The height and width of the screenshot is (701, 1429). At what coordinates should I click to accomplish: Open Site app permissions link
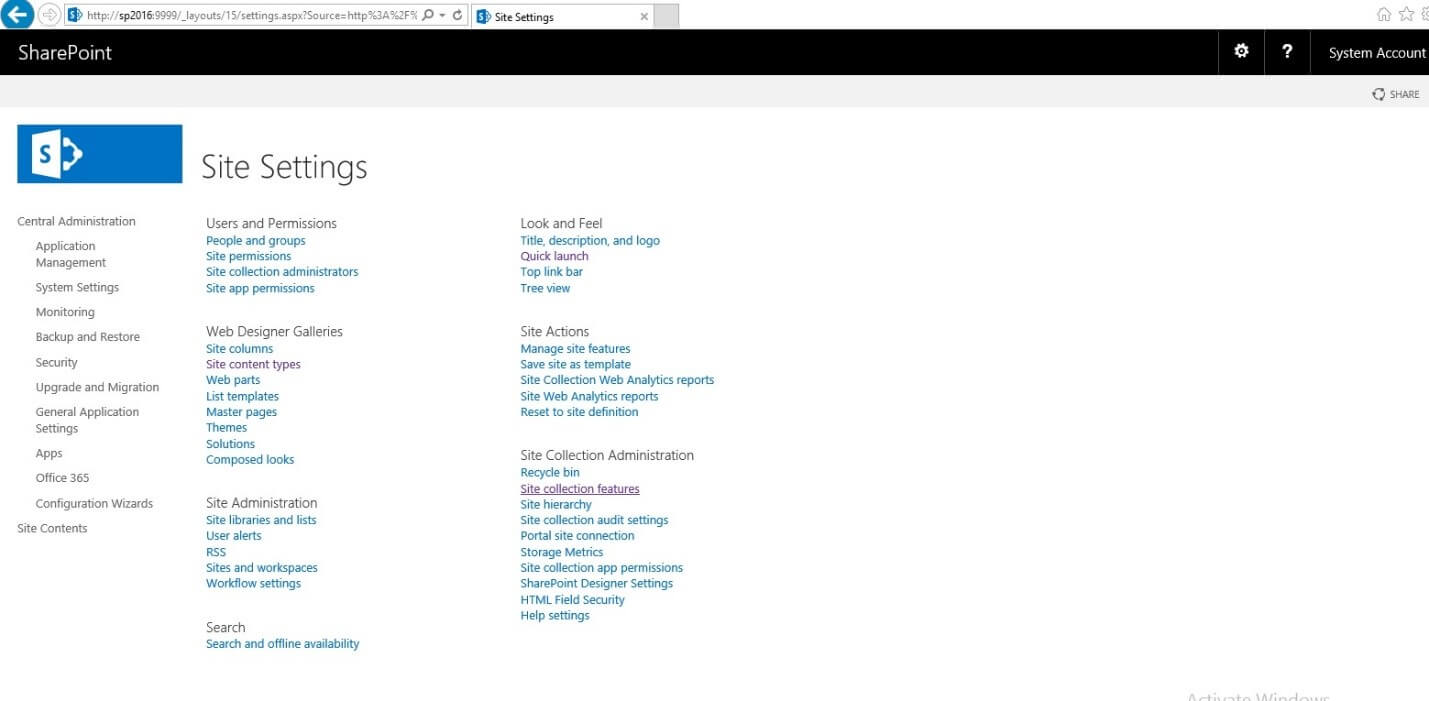pos(260,289)
